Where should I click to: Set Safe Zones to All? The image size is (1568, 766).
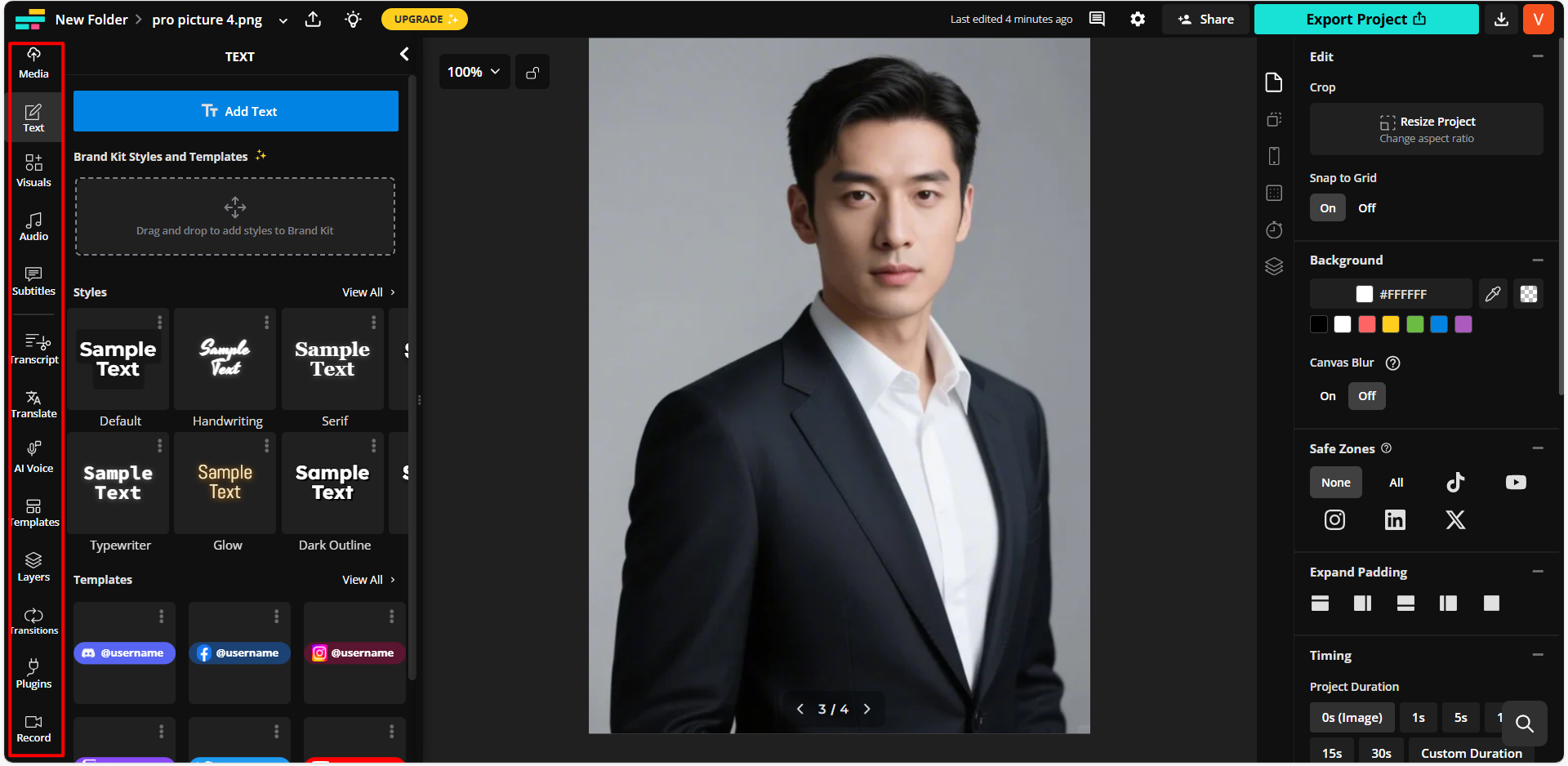1396,483
